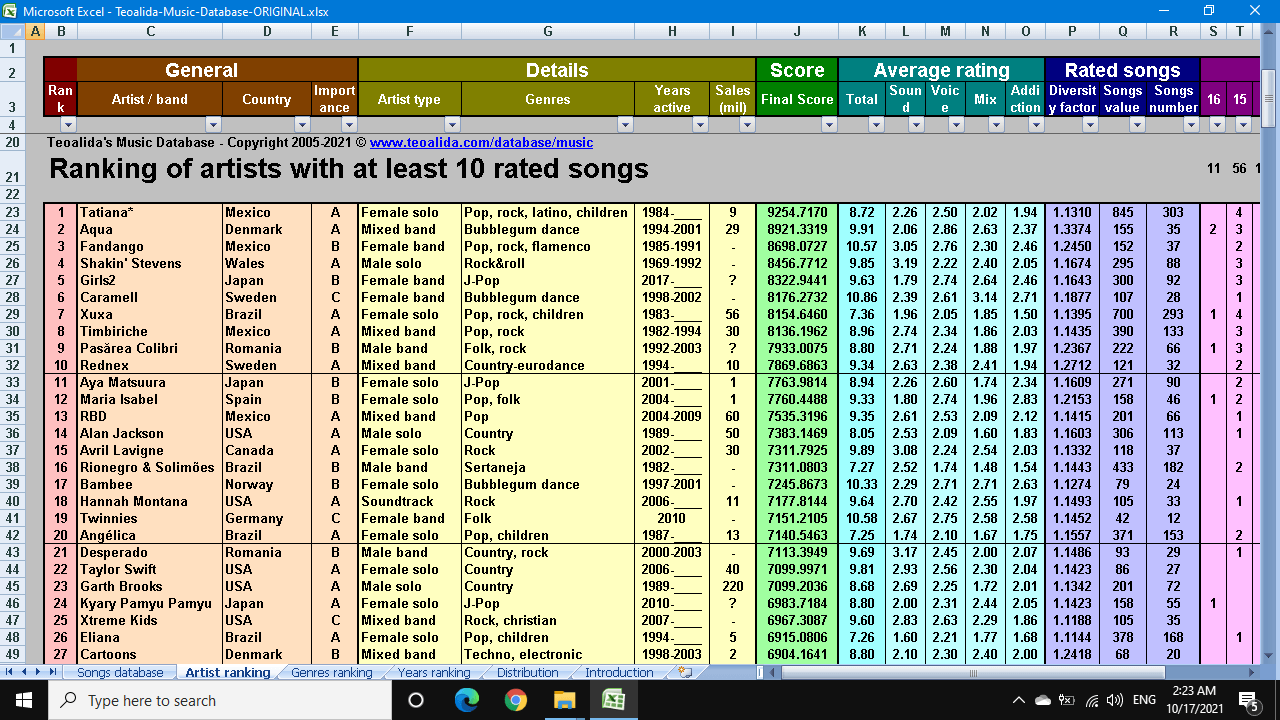Open the Windows Start menu
Viewport: 1280px width, 720px height.
point(24,700)
